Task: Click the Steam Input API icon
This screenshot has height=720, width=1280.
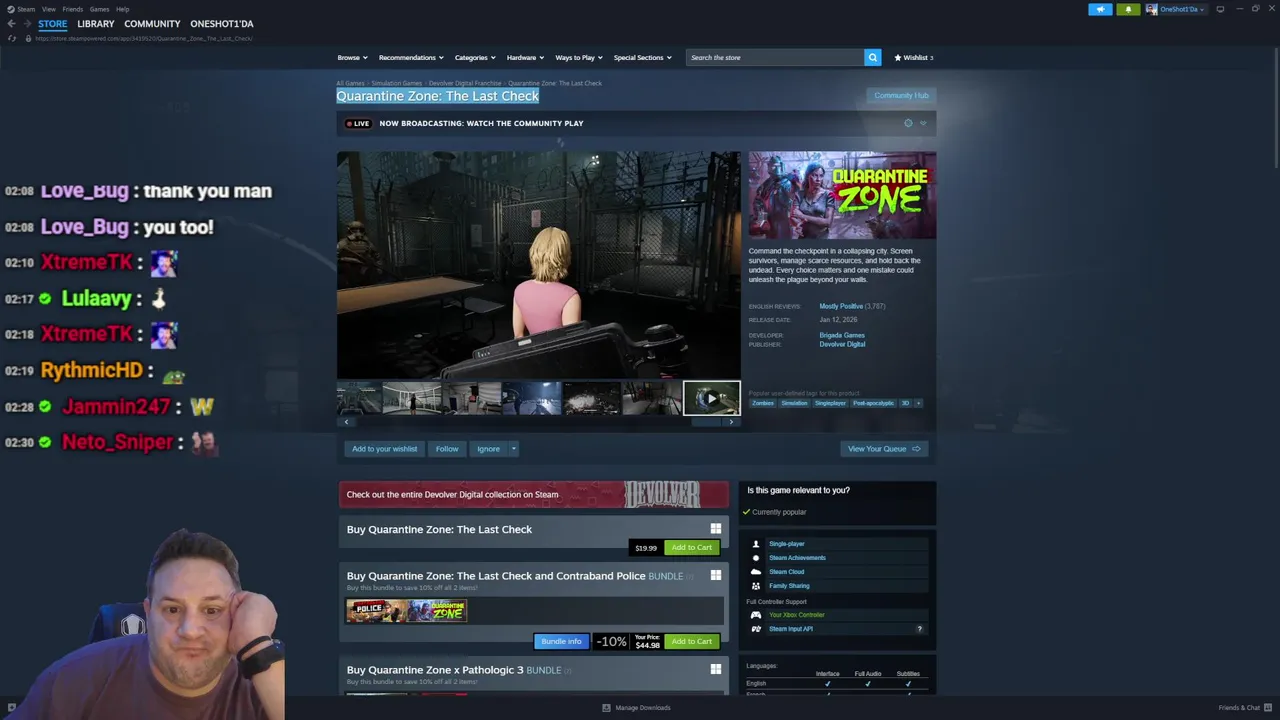Action: 755,629
